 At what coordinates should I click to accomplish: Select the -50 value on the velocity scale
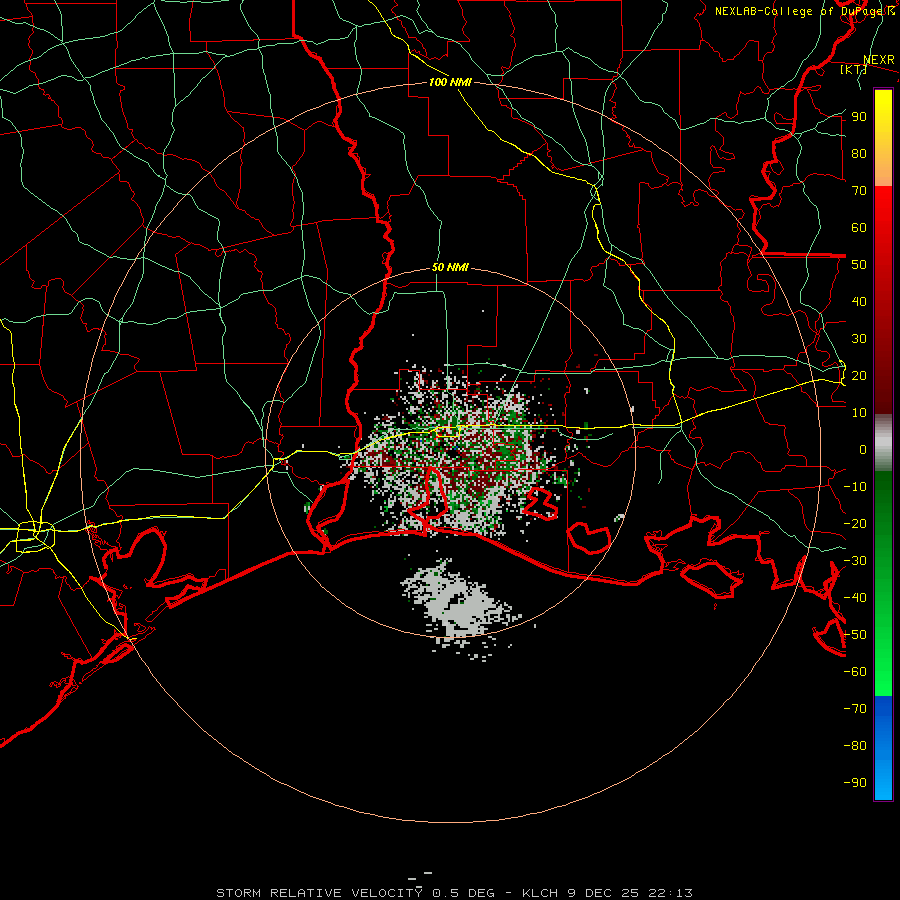(855, 635)
